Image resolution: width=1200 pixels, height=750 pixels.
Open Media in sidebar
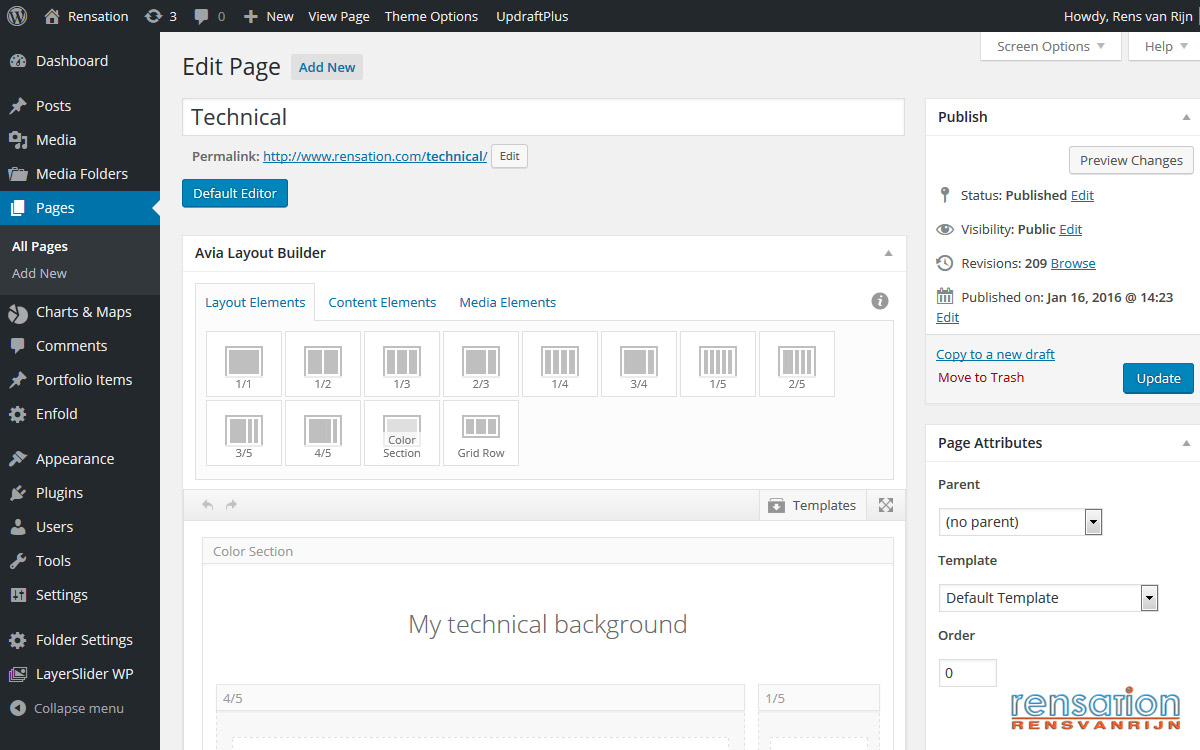(80, 140)
